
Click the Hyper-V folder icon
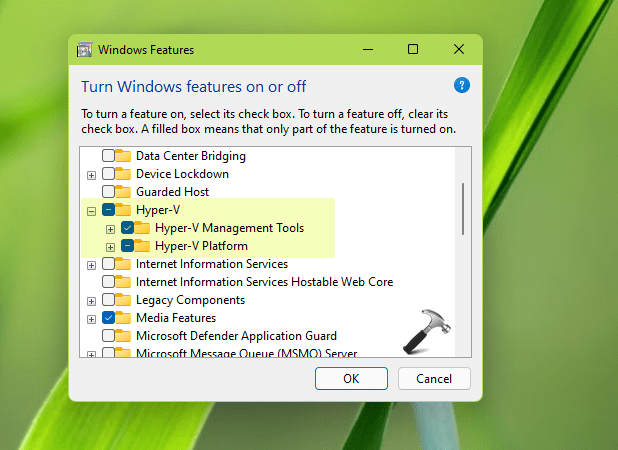[123, 210]
